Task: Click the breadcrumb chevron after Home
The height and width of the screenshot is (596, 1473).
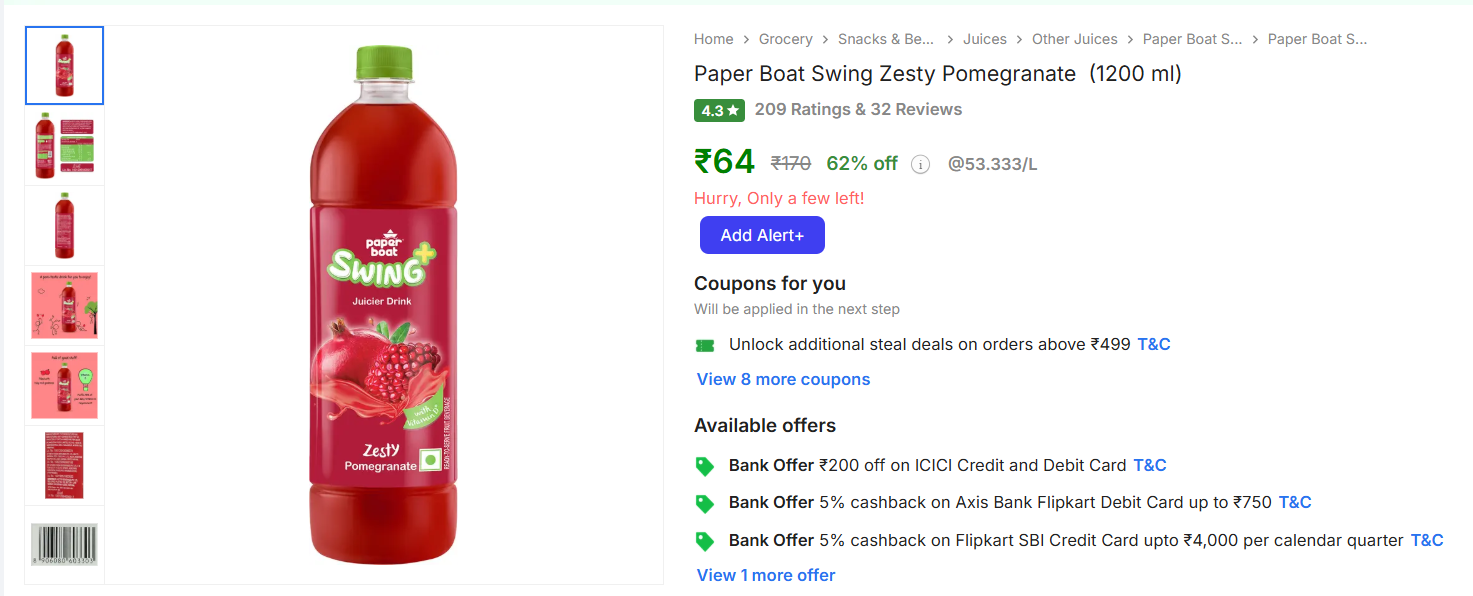Action: 745,39
